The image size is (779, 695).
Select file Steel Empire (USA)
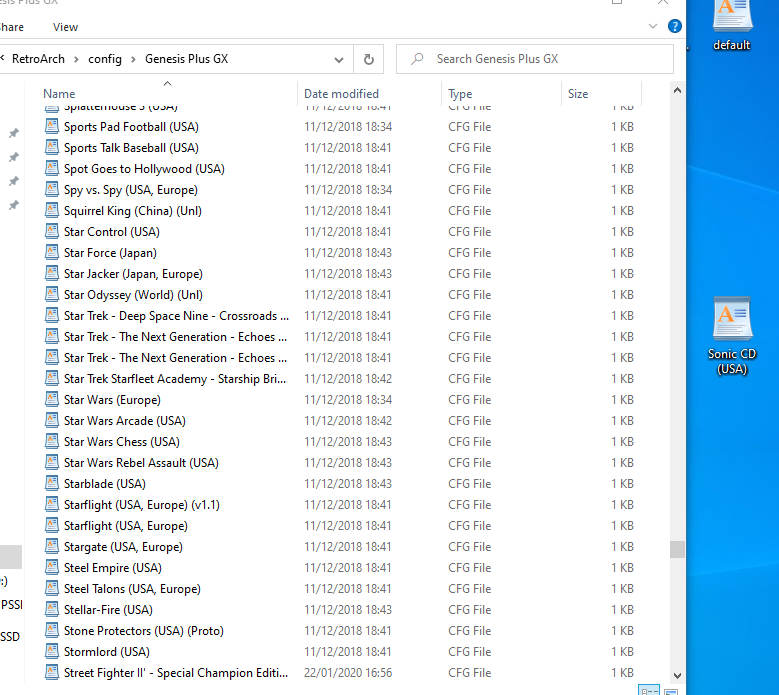click(113, 567)
